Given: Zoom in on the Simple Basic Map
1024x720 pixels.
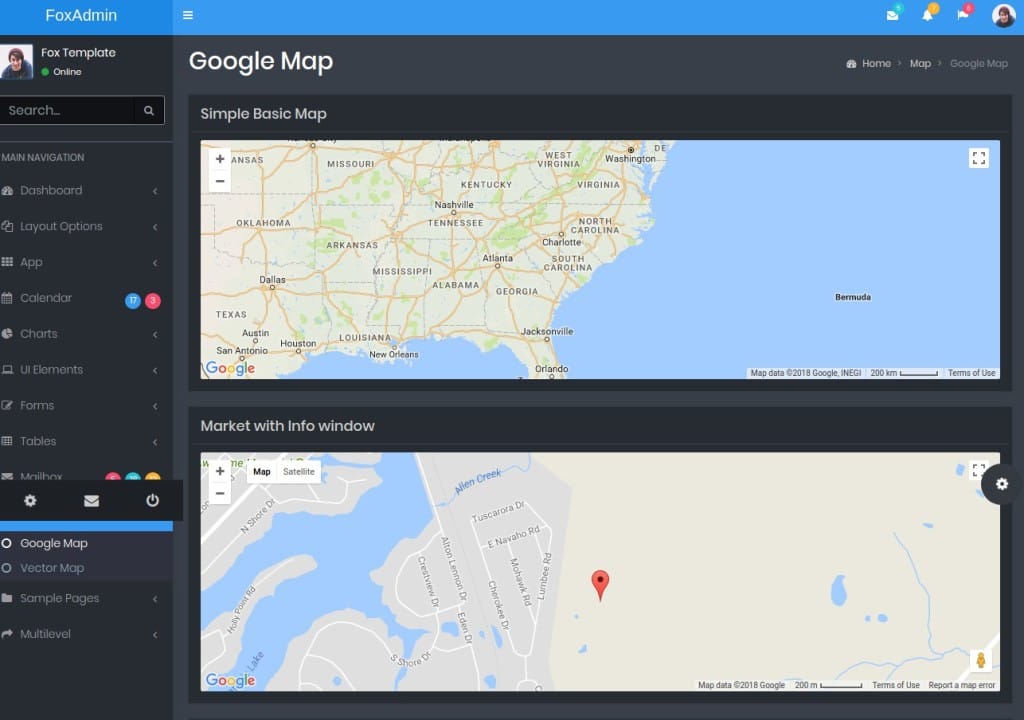Looking at the screenshot, I should coord(220,159).
